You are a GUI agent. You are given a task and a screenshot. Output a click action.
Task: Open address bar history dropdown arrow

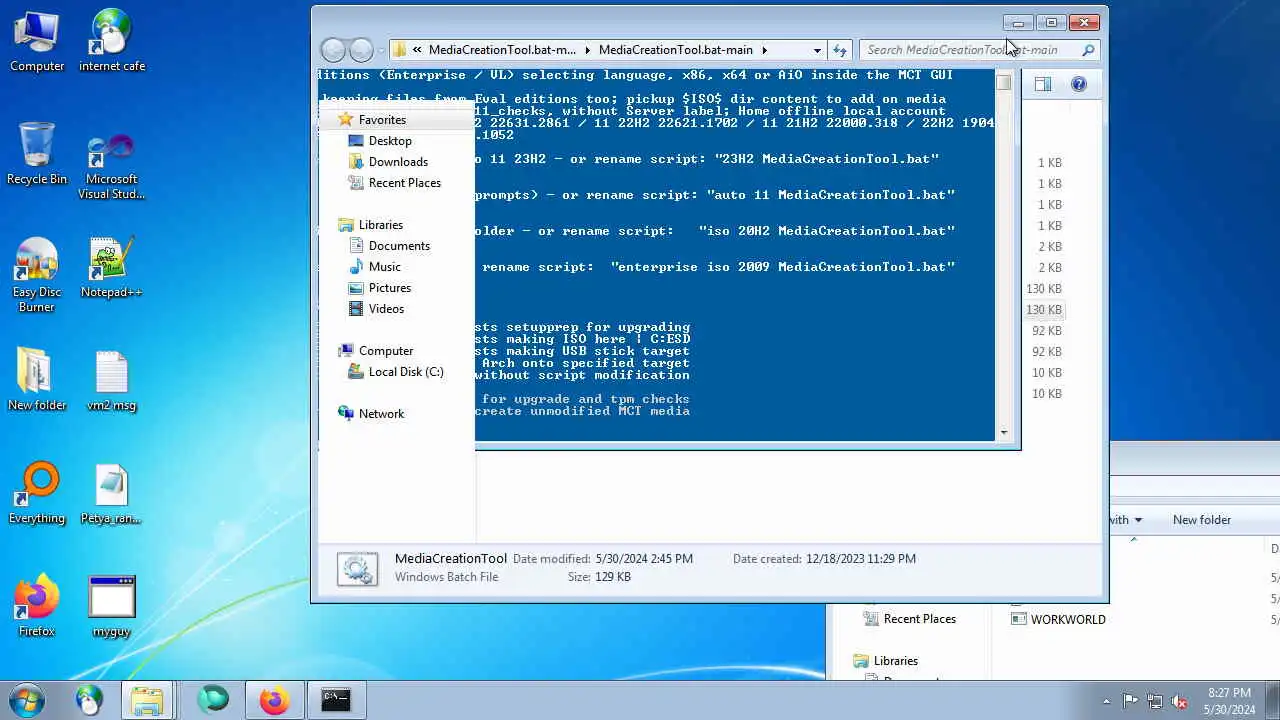pos(817,50)
